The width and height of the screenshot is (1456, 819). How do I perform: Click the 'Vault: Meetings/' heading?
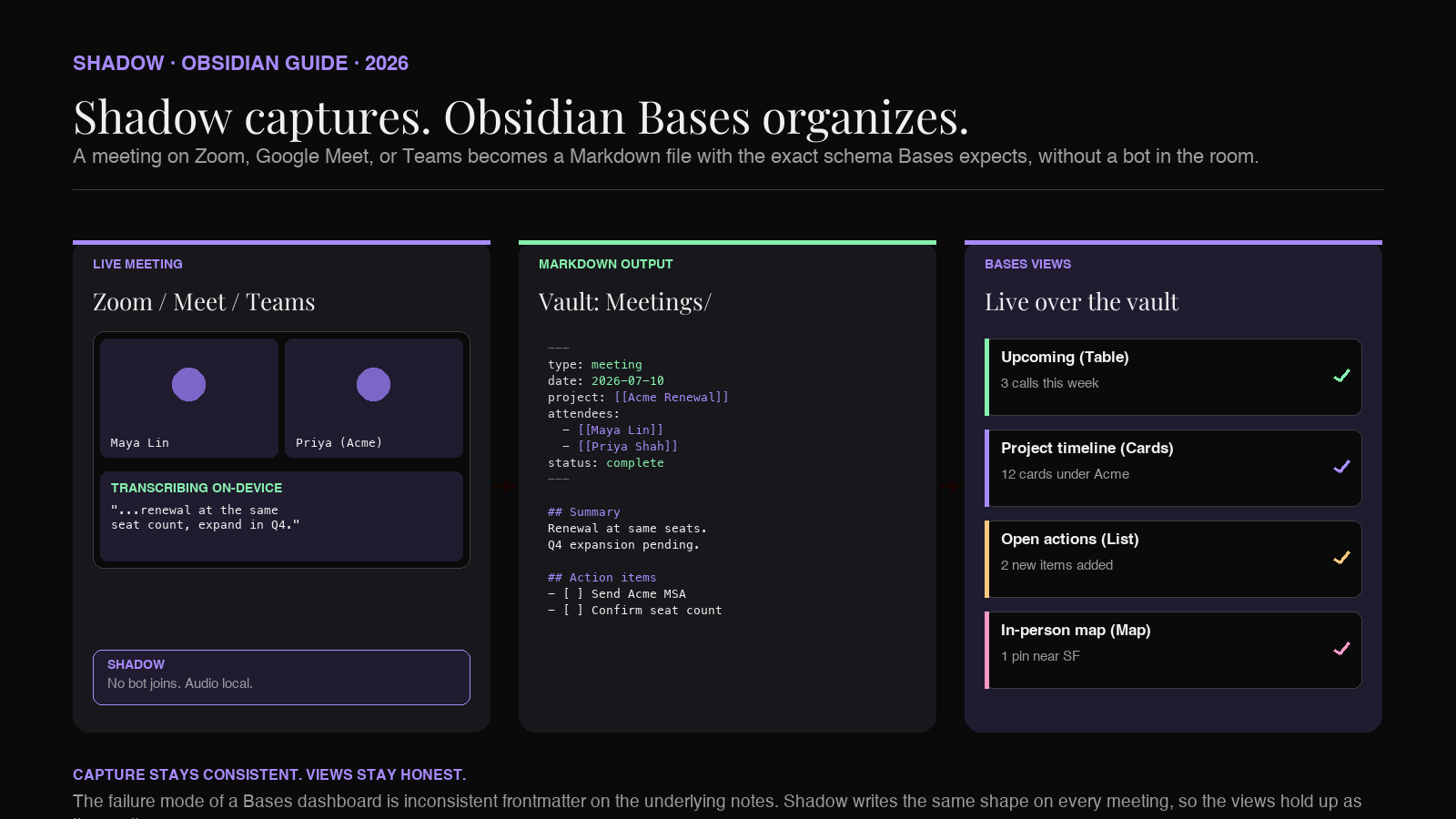coord(625,302)
